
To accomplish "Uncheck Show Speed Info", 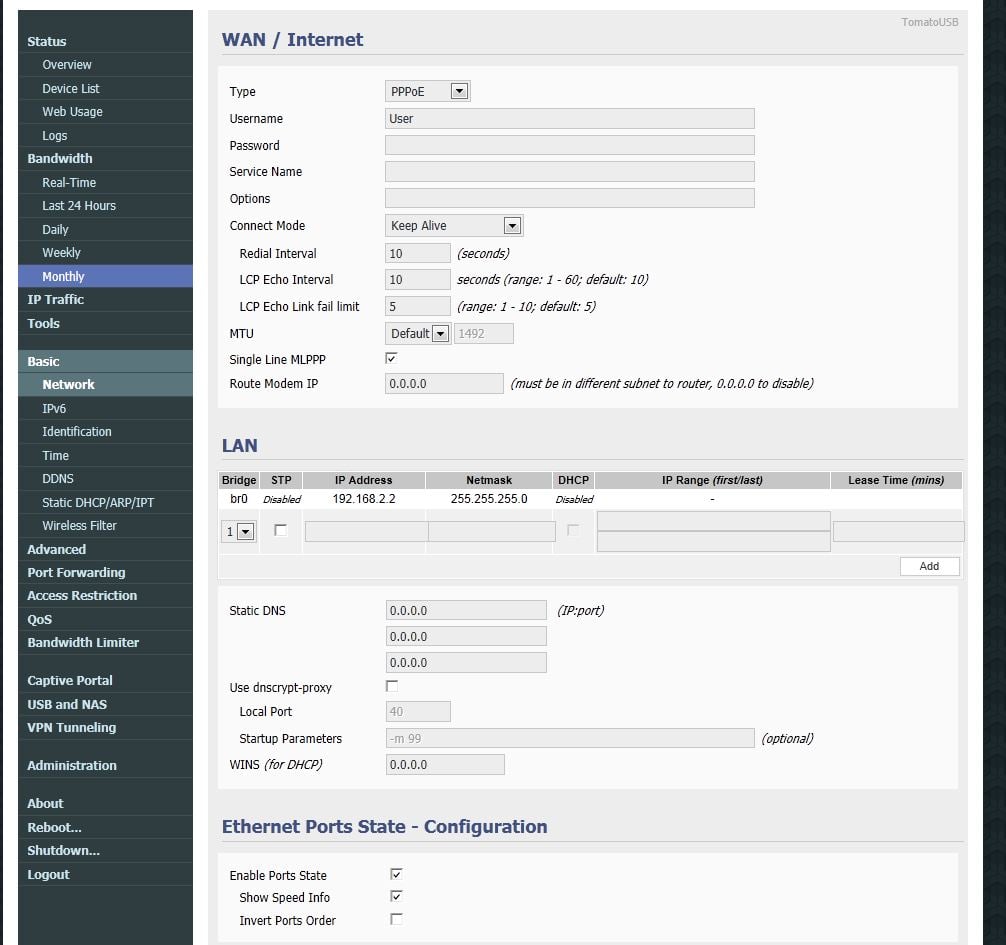I will point(396,897).
